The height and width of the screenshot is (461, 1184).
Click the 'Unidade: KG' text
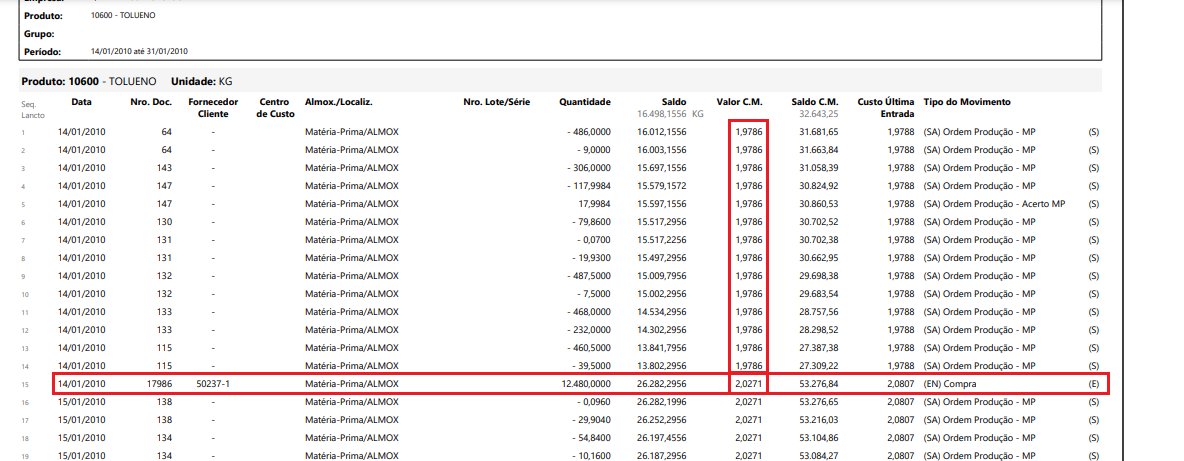click(204, 81)
